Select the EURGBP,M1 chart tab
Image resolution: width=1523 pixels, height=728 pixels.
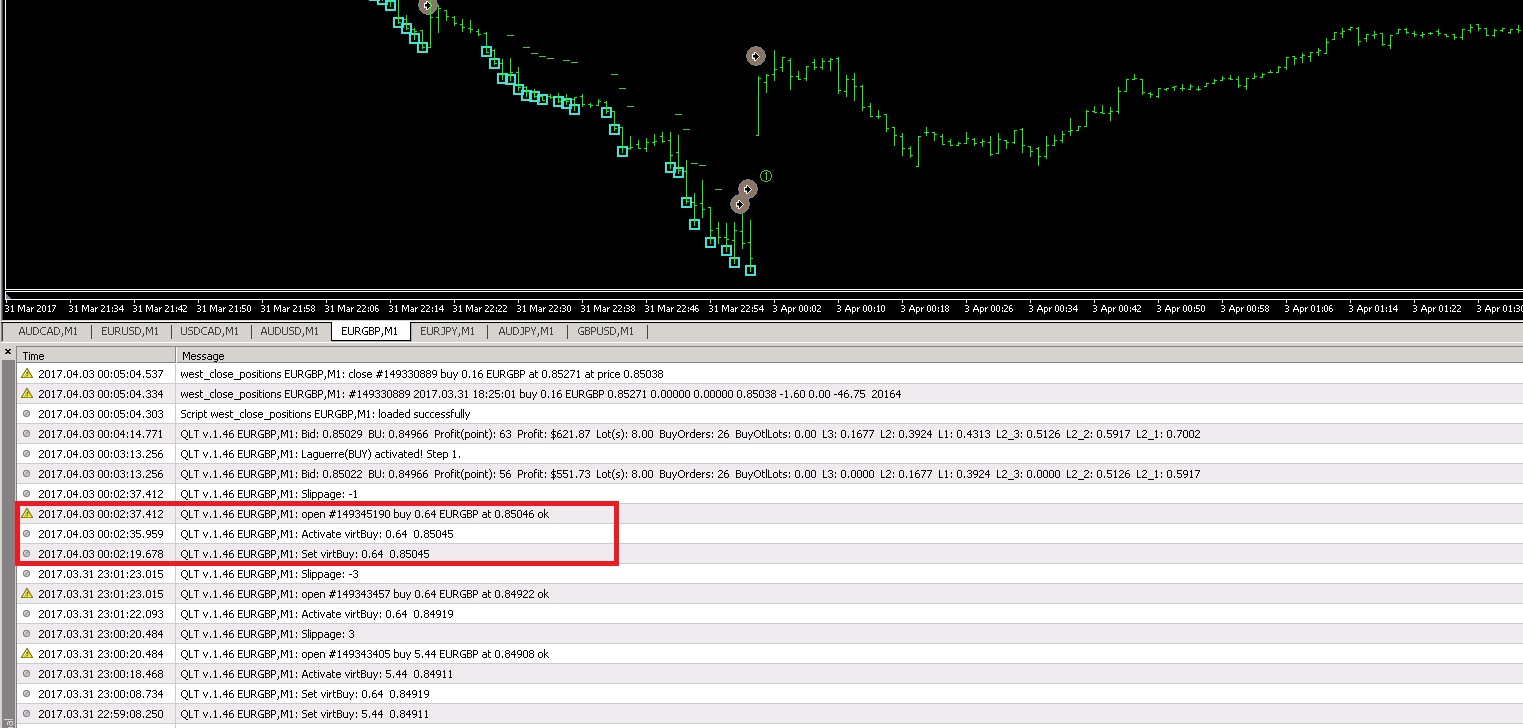[x=369, y=331]
